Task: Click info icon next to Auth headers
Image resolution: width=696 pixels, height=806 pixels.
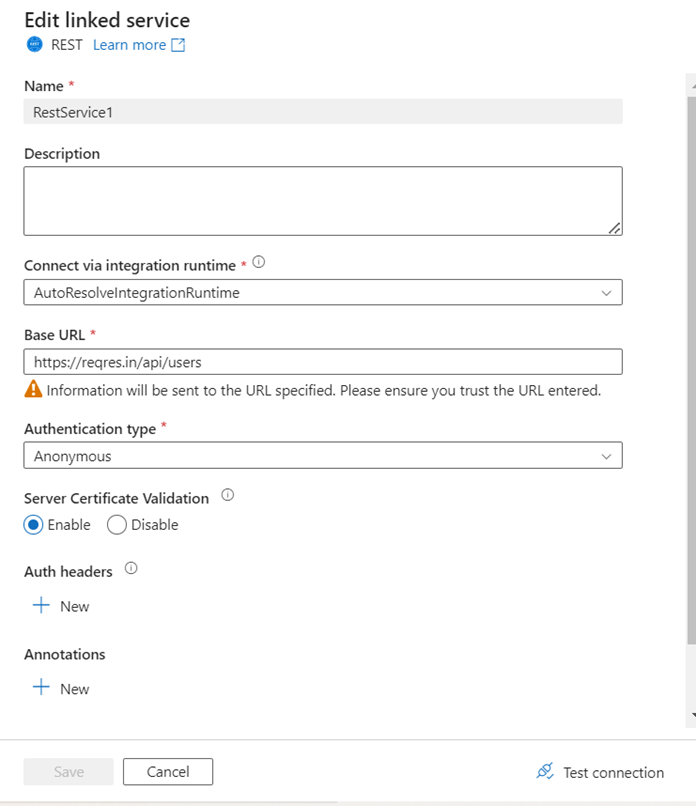Action: [131, 569]
